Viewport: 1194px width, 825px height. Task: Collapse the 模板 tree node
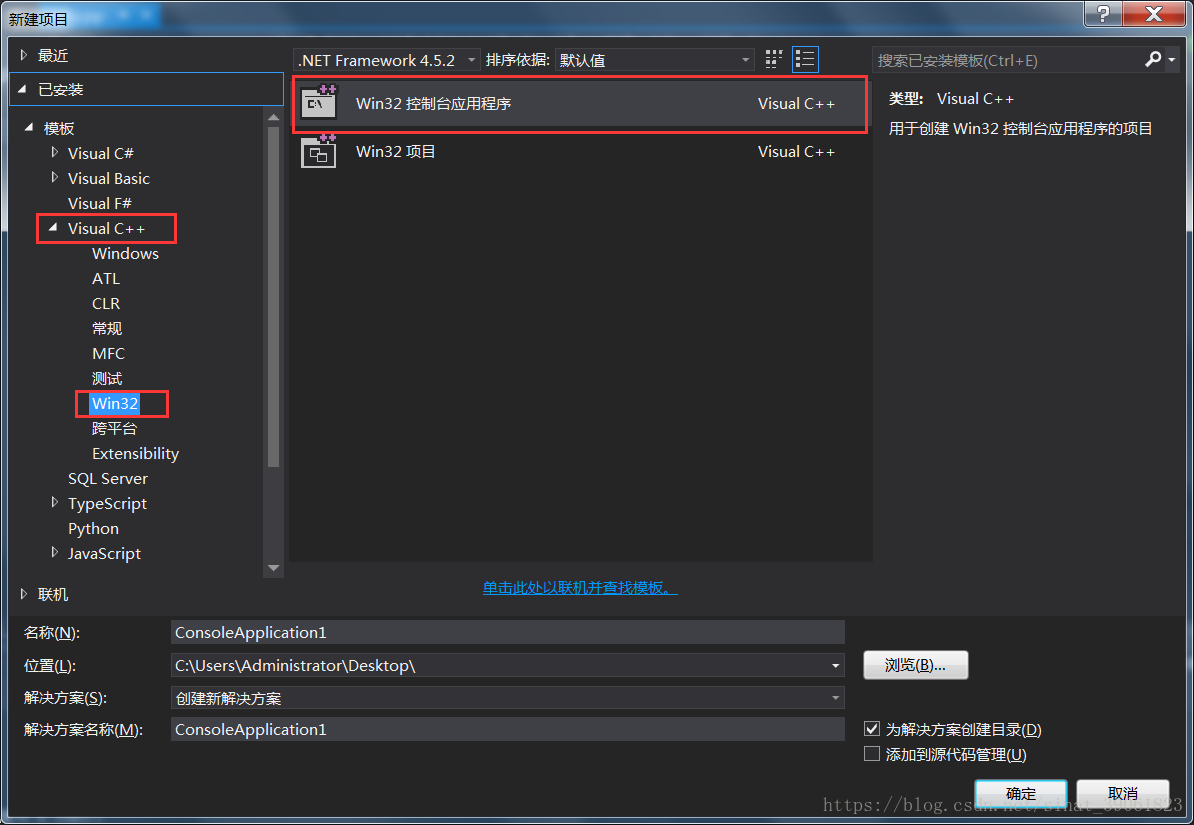pyautogui.click(x=29, y=127)
